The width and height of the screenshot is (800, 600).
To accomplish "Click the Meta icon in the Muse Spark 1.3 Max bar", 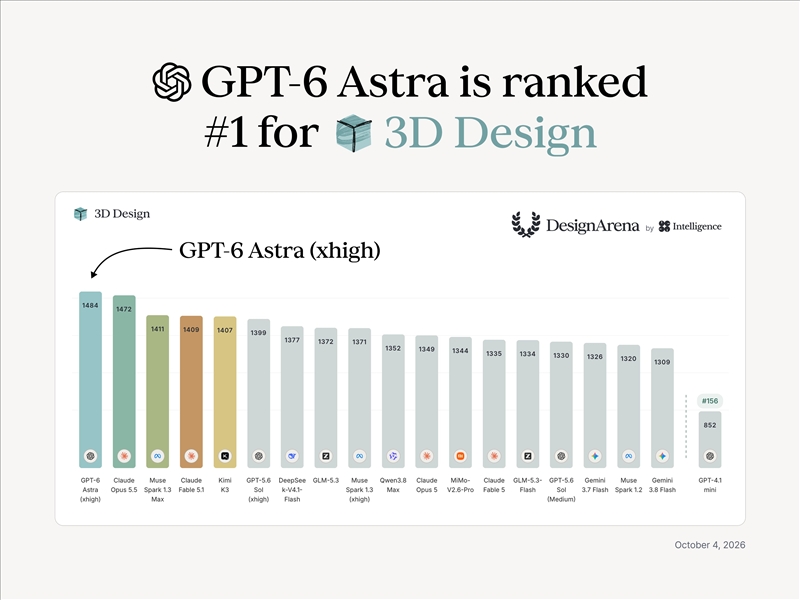I will (158, 456).
